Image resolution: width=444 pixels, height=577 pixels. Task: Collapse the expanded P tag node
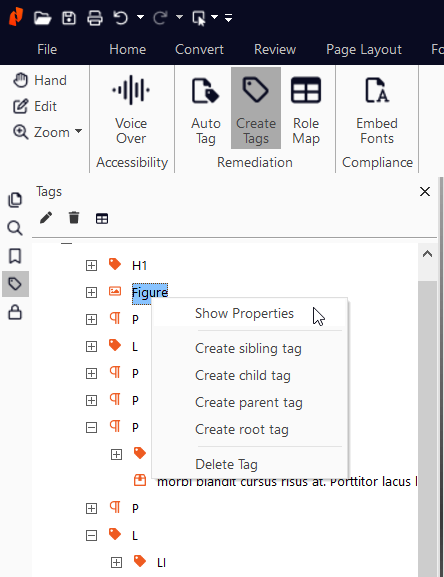point(91,427)
